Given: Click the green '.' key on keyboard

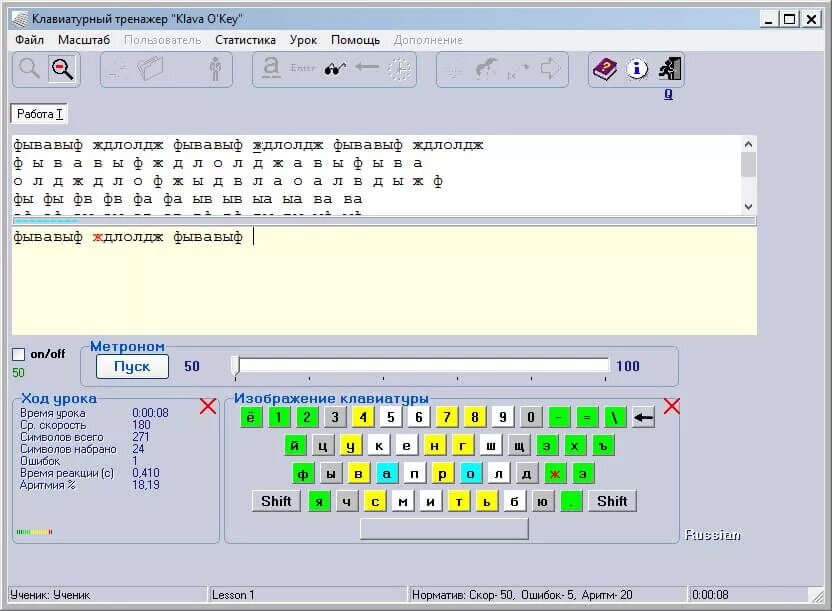Looking at the screenshot, I should point(571,501).
